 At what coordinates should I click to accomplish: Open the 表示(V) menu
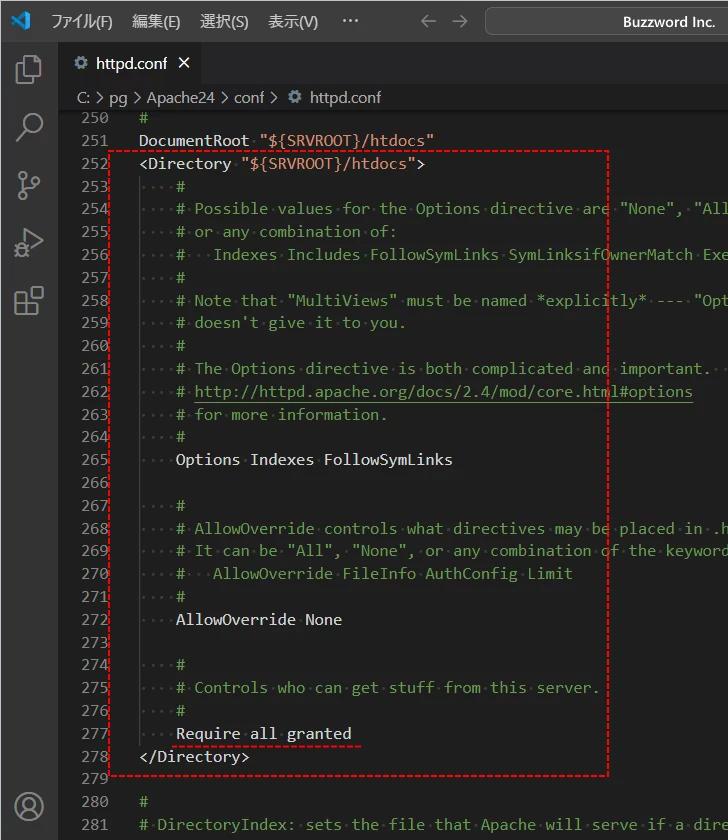(292, 21)
